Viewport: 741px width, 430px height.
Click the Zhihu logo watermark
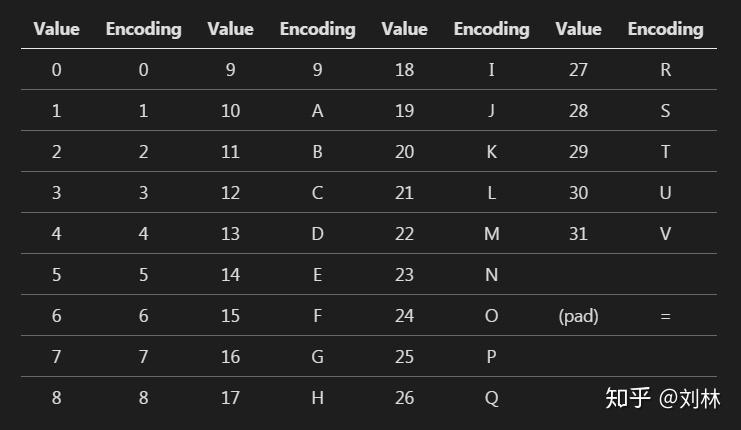(629, 398)
